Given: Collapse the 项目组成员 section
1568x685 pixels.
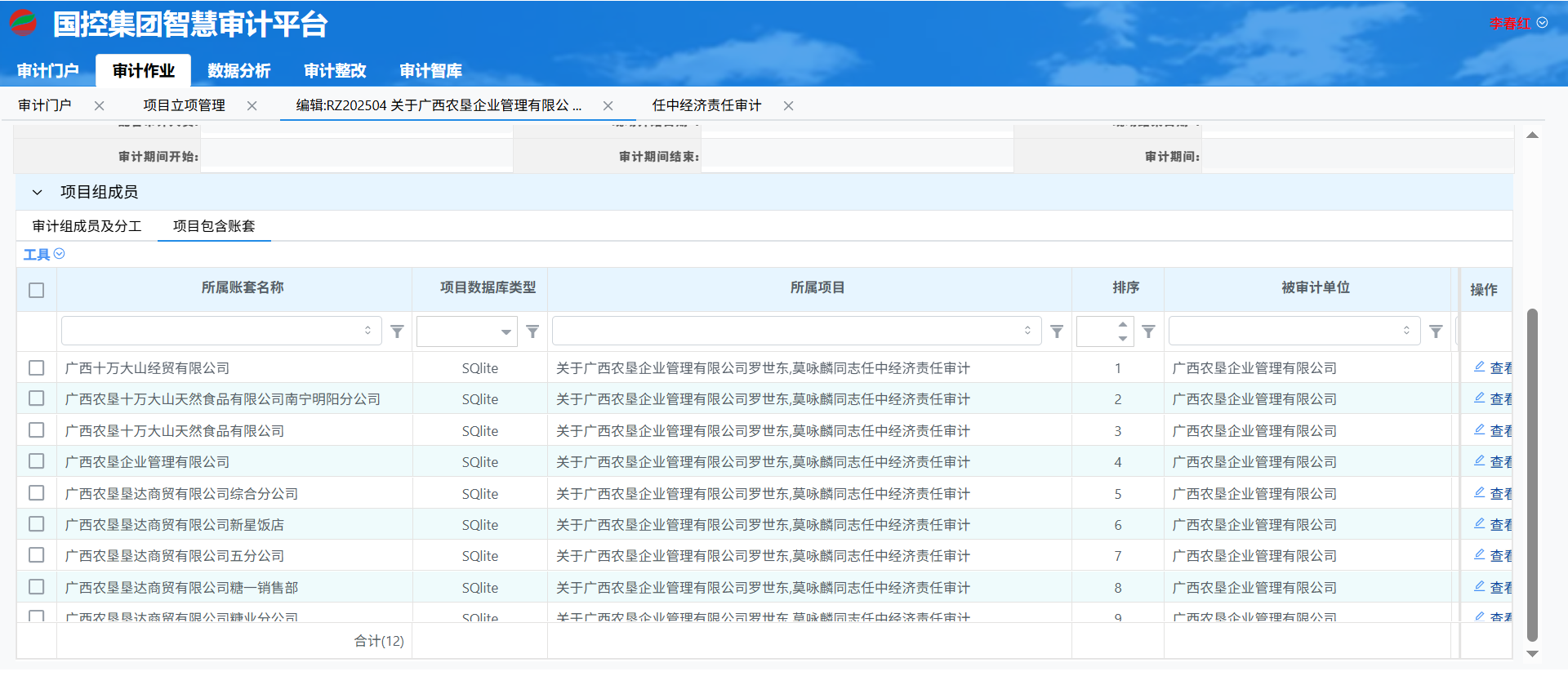Looking at the screenshot, I should (x=37, y=193).
